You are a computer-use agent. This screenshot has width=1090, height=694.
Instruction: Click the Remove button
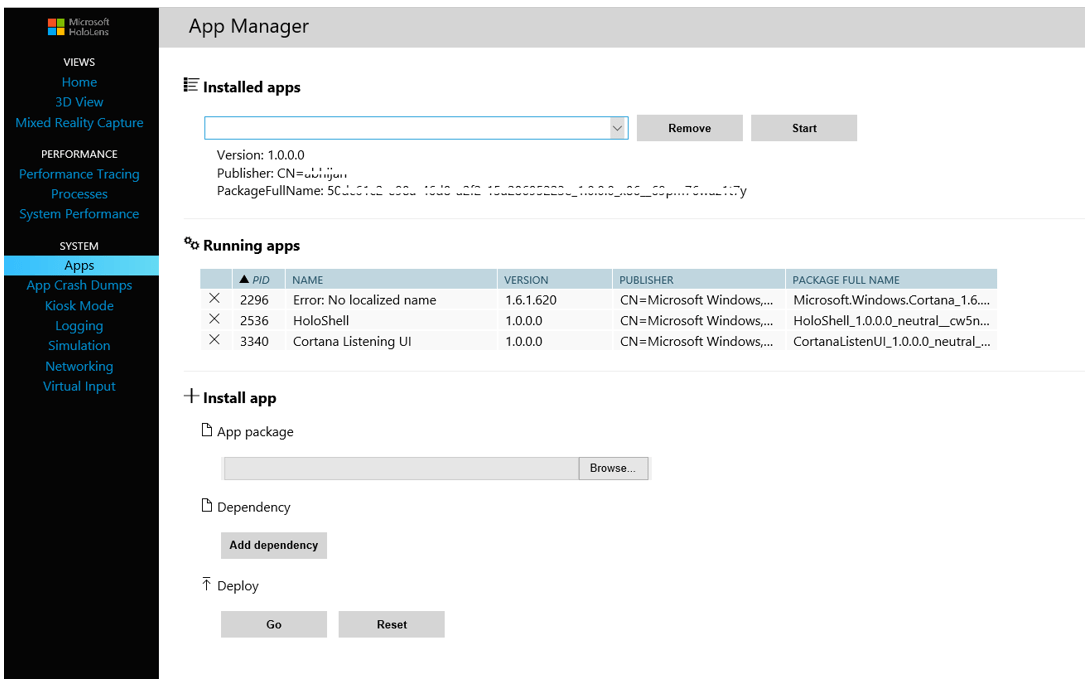pyautogui.click(x=689, y=127)
